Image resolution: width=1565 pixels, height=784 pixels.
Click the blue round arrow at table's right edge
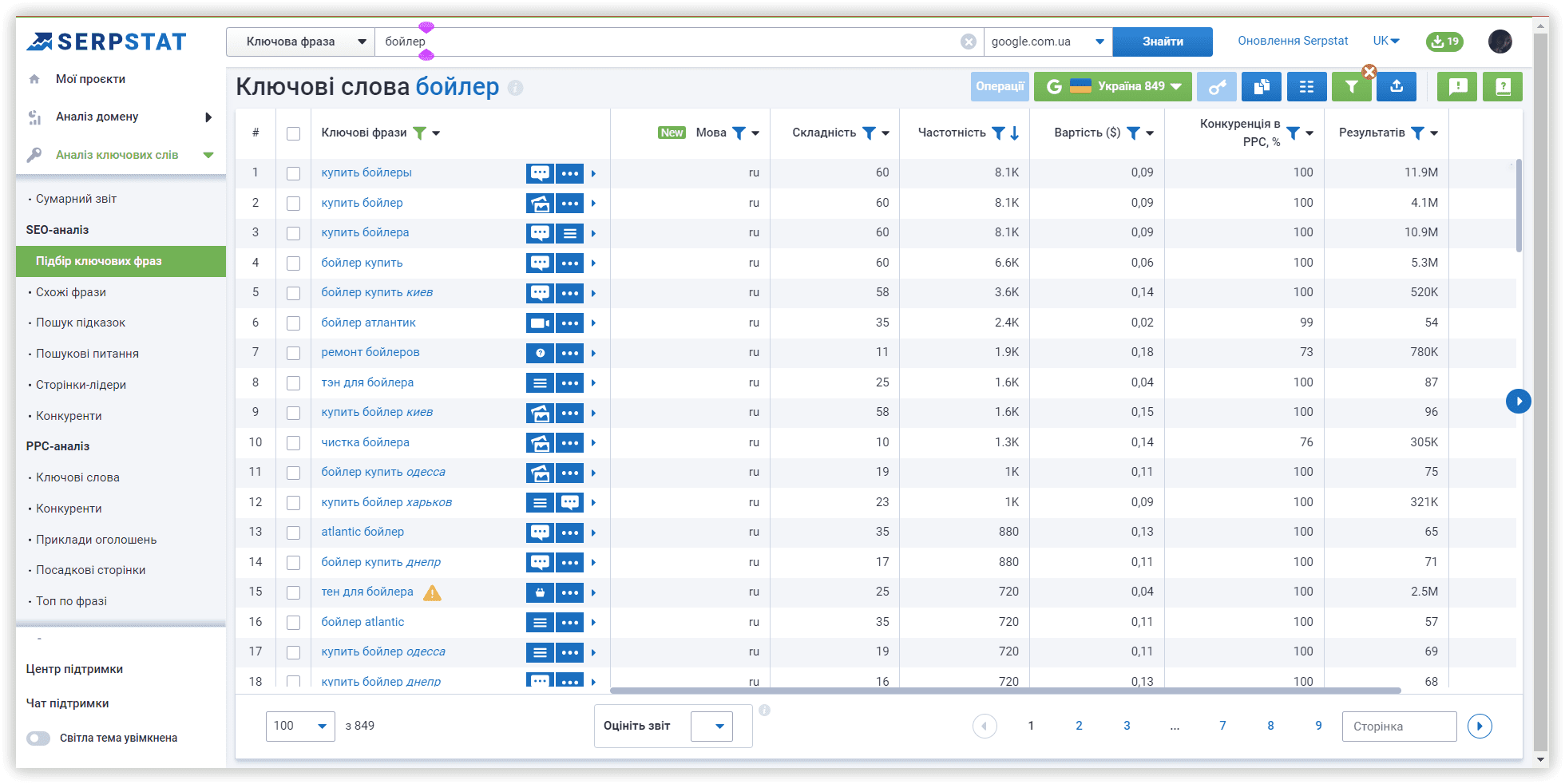1519,401
